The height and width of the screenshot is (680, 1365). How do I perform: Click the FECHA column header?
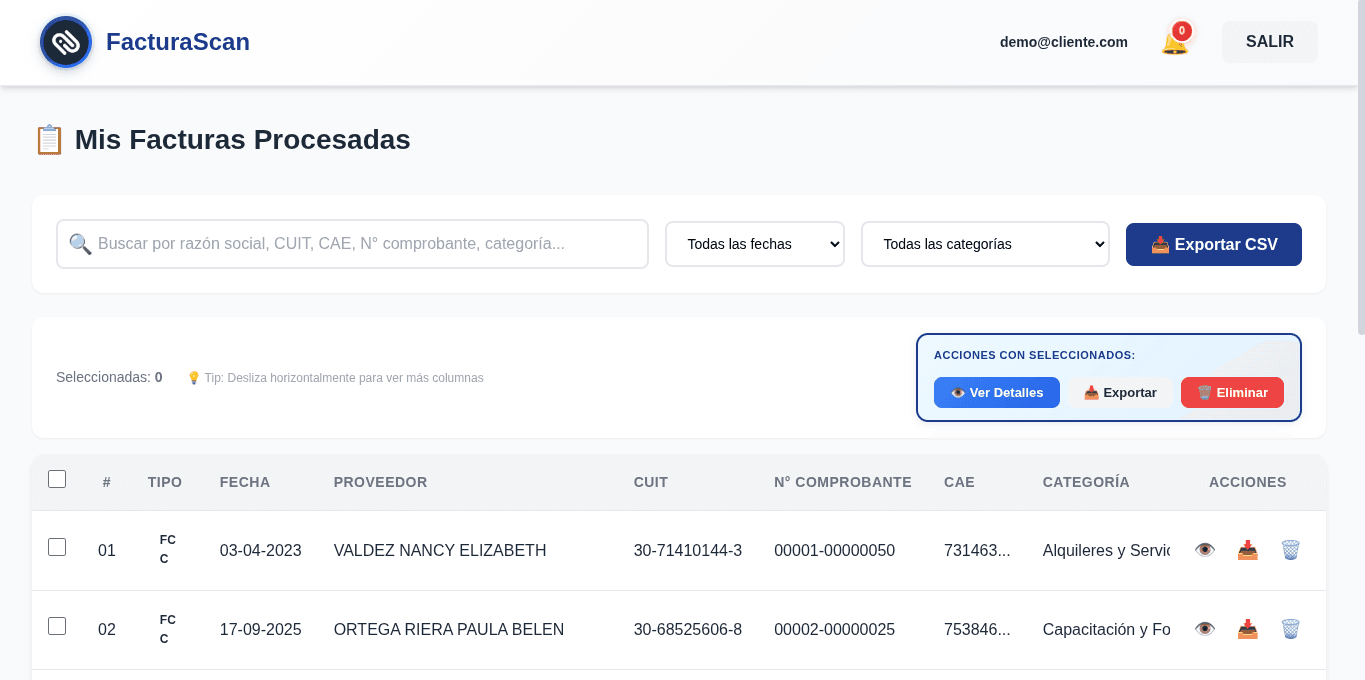click(245, 482)
